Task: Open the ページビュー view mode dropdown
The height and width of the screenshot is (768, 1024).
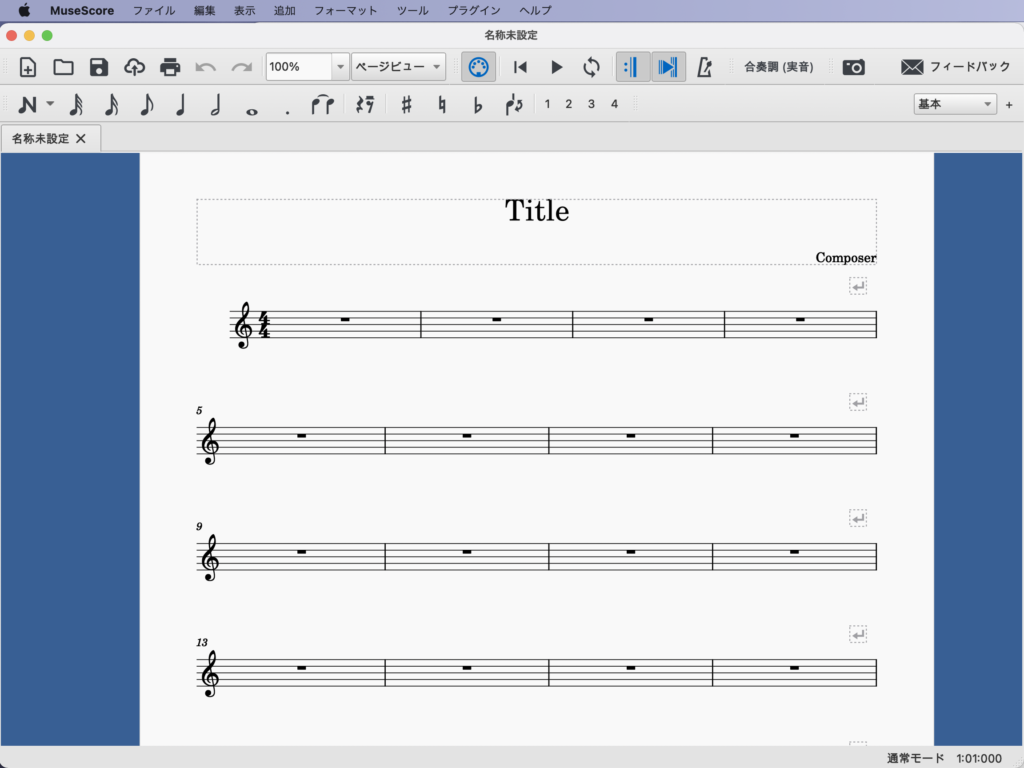Action: [398, 67]
